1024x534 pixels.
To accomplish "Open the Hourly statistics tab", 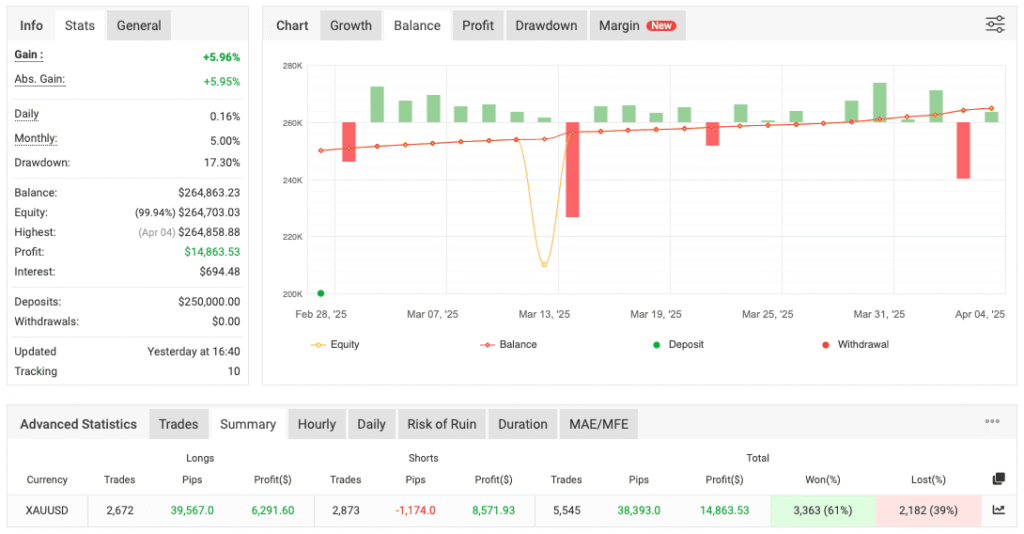I will [316, 424].
